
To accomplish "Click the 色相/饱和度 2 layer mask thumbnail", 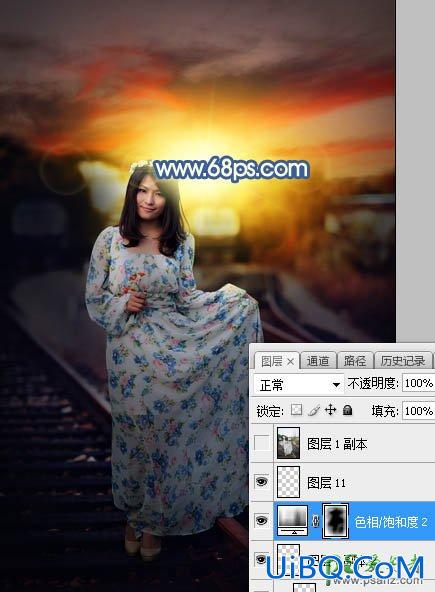I will tap(335, 521).
